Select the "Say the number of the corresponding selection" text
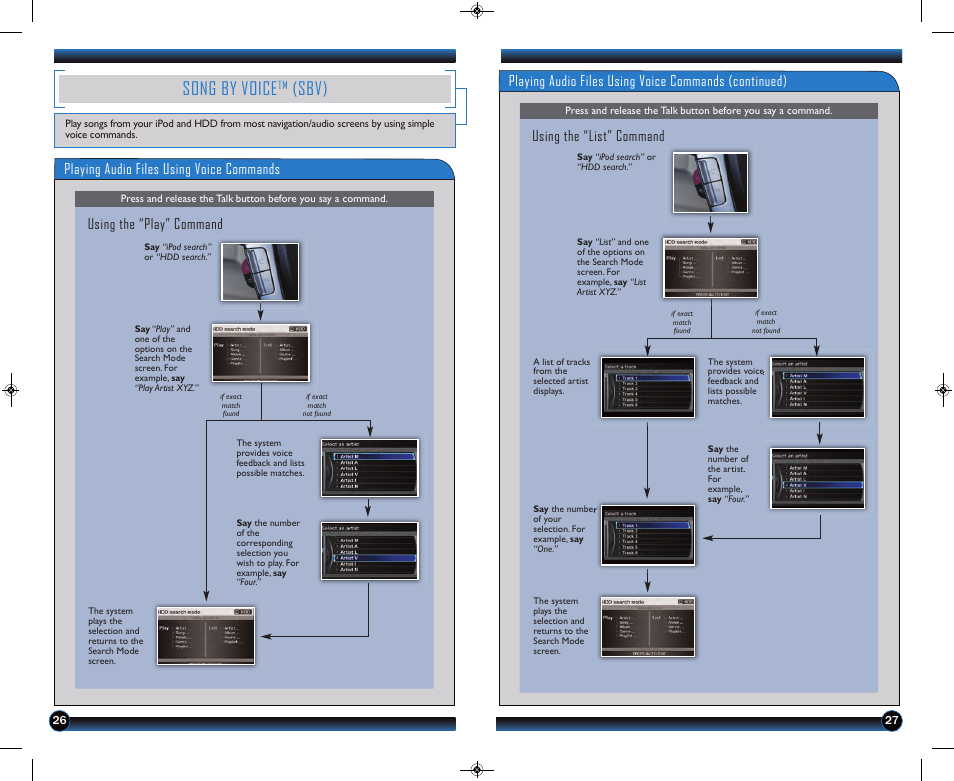This screenshot has height=781, width=954. [268, 552]
